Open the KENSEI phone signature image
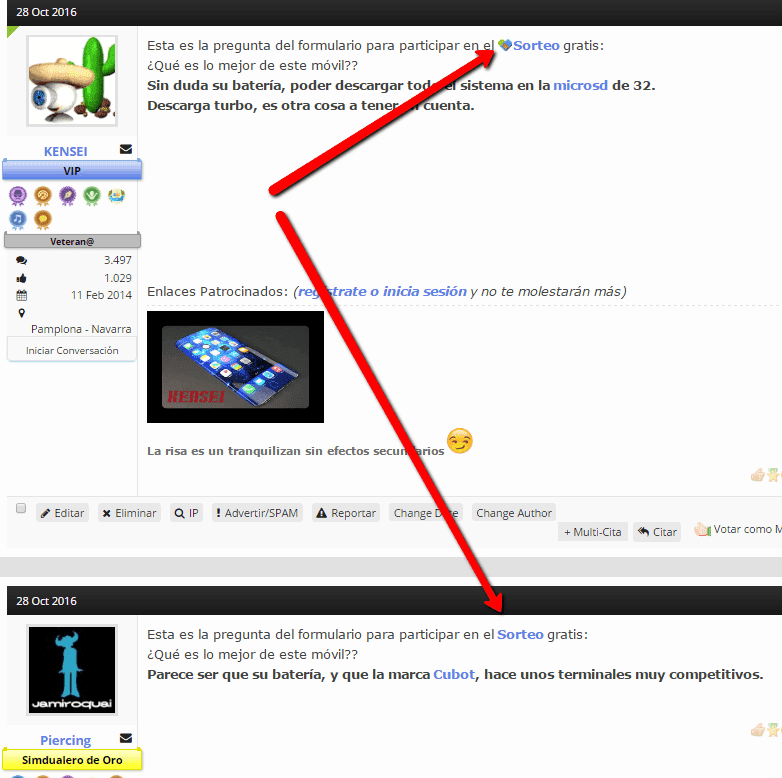Viewport: 782px width, 778px height. [x=235, y=367]
